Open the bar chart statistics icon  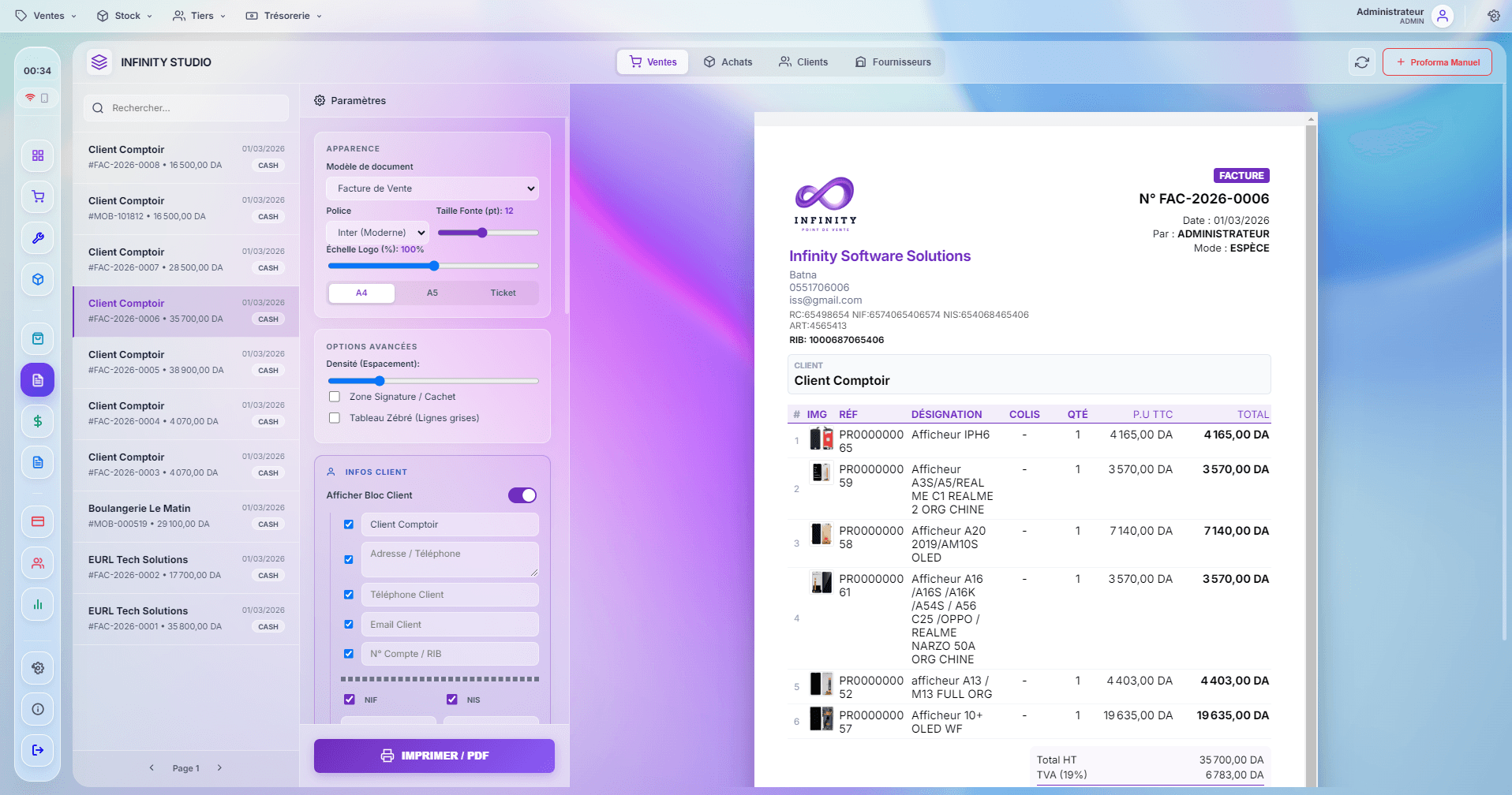click(37, 604)
